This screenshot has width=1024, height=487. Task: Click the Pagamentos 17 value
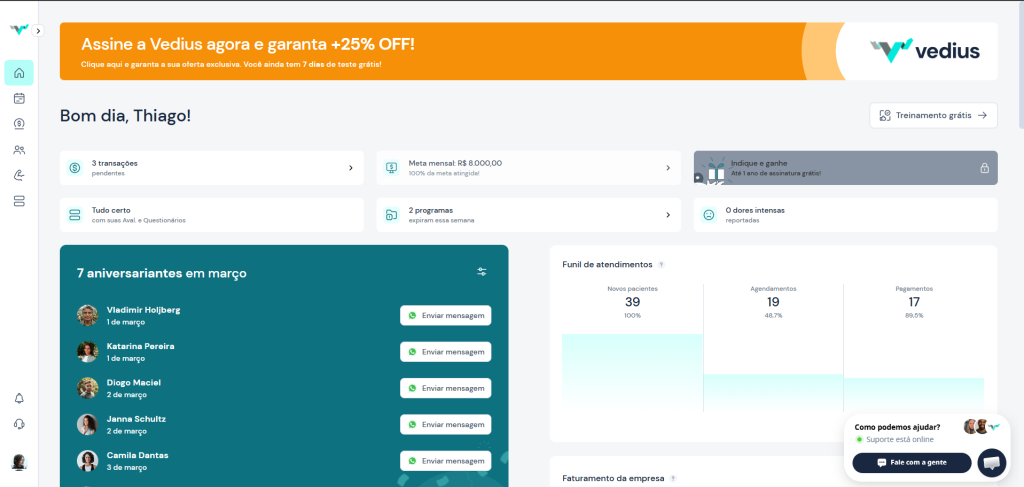click(914, 302)
